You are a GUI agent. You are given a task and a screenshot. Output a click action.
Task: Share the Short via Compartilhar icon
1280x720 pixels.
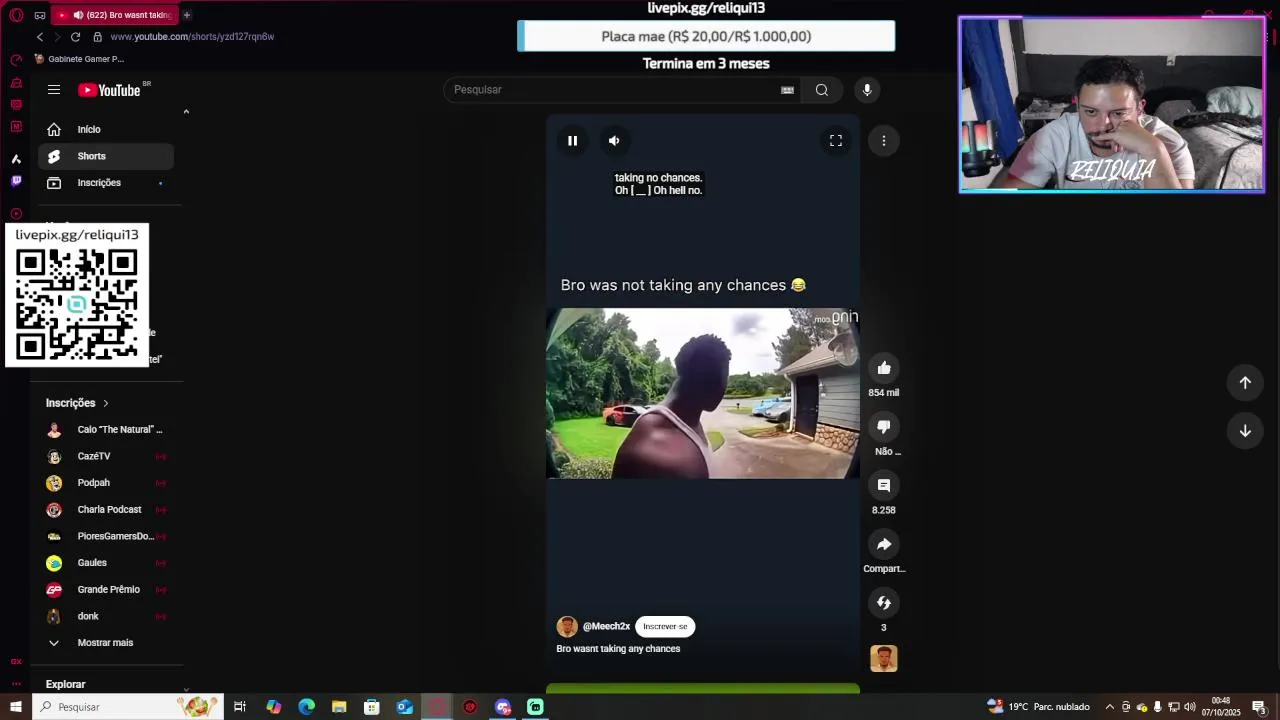point(884,544)
